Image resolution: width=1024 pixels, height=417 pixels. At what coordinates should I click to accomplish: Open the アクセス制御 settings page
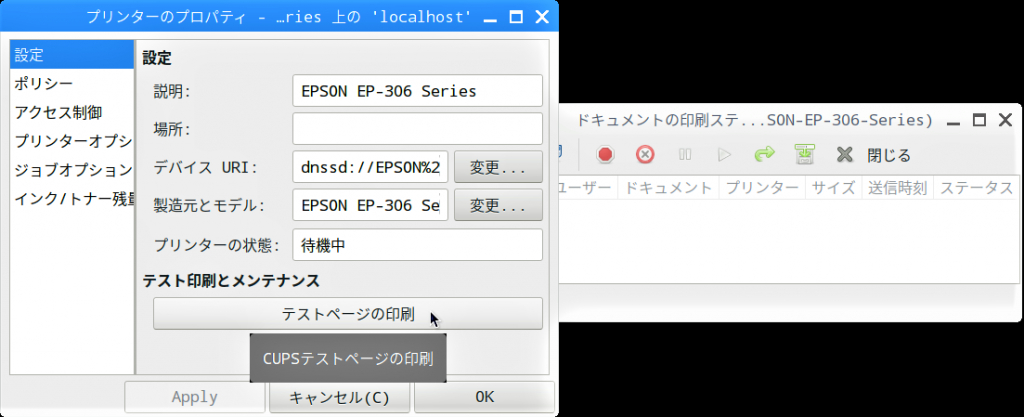[72, 112]
